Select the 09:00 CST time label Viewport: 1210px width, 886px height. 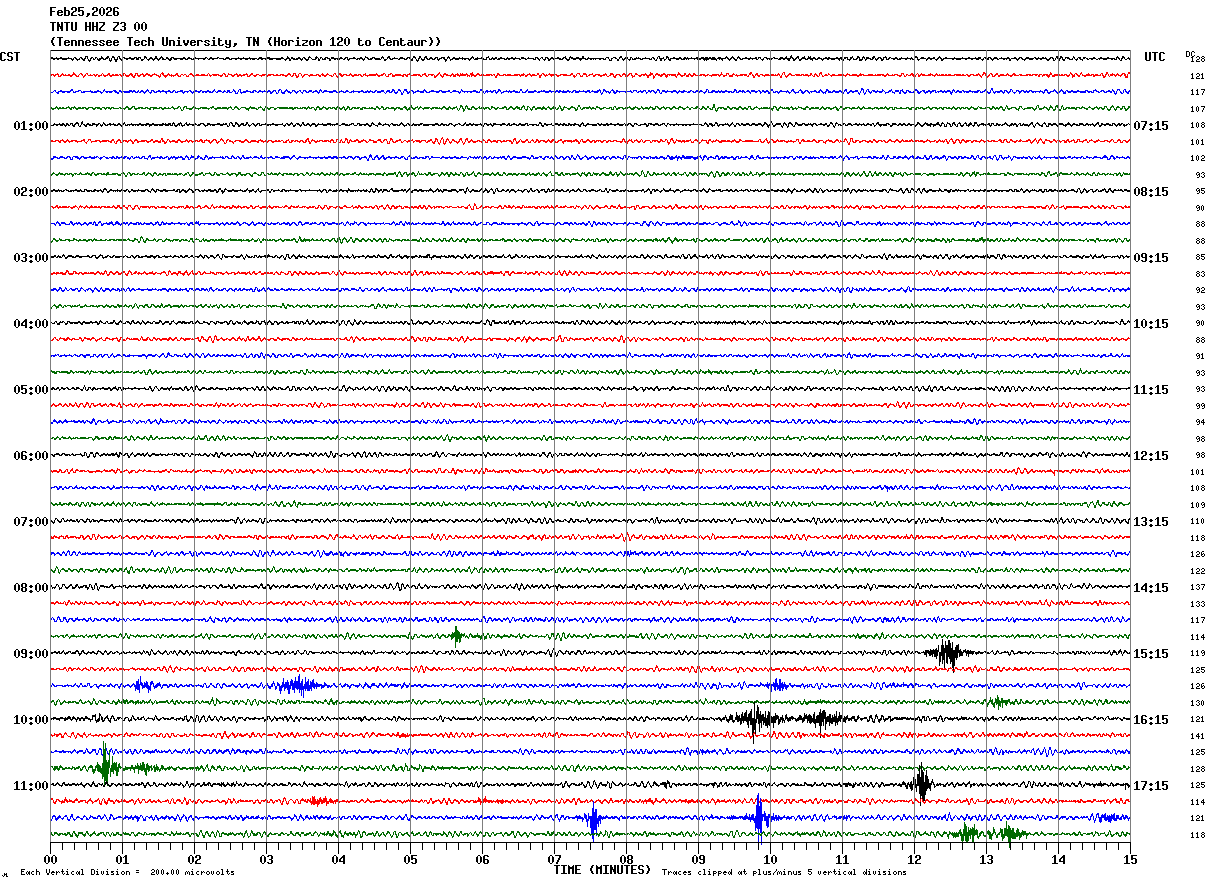pyautogui.click(x=31, y=654)
